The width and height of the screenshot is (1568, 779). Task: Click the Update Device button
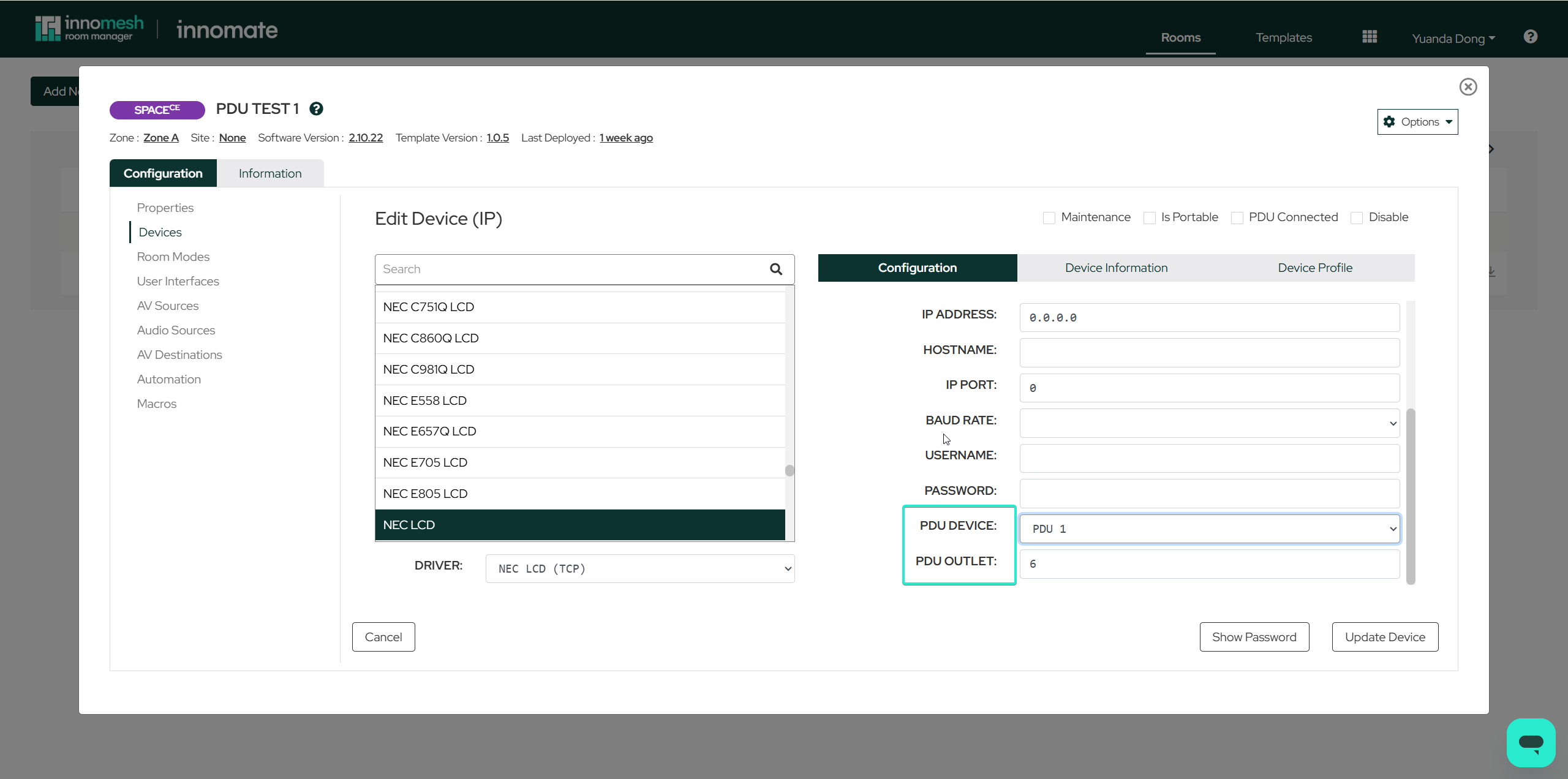[1385, 637]
